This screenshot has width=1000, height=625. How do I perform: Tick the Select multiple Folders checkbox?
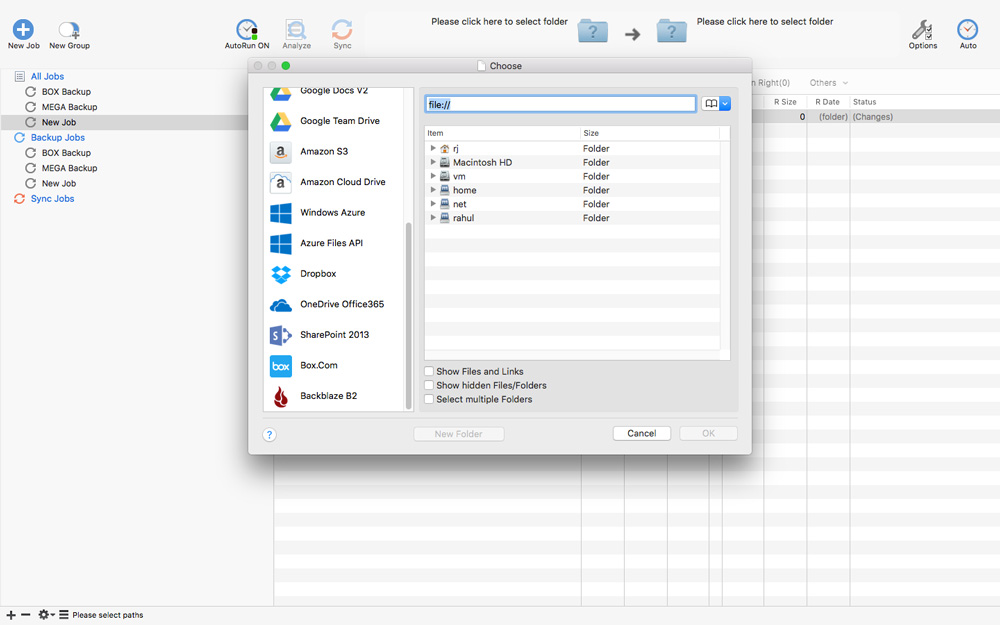[x=429, y=399]
